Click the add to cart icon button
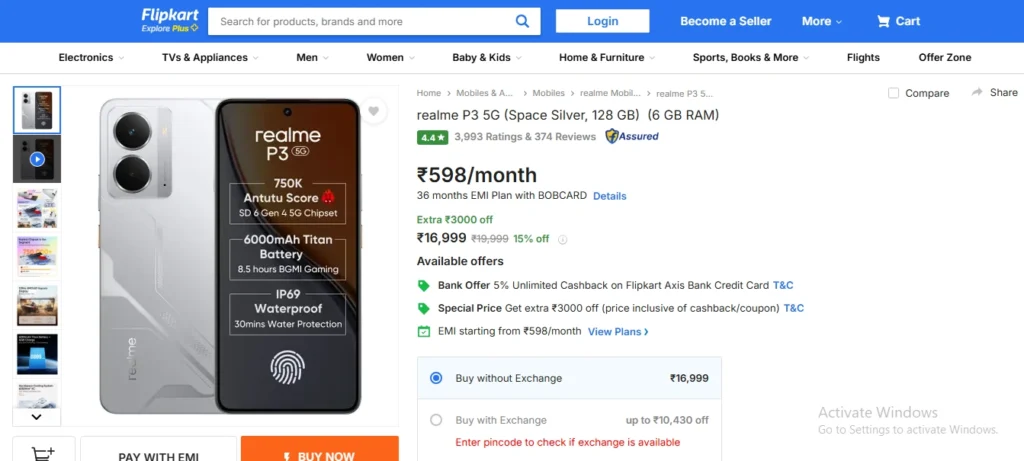Viewport: 1024px width, 461px height. tap(44, 451)
